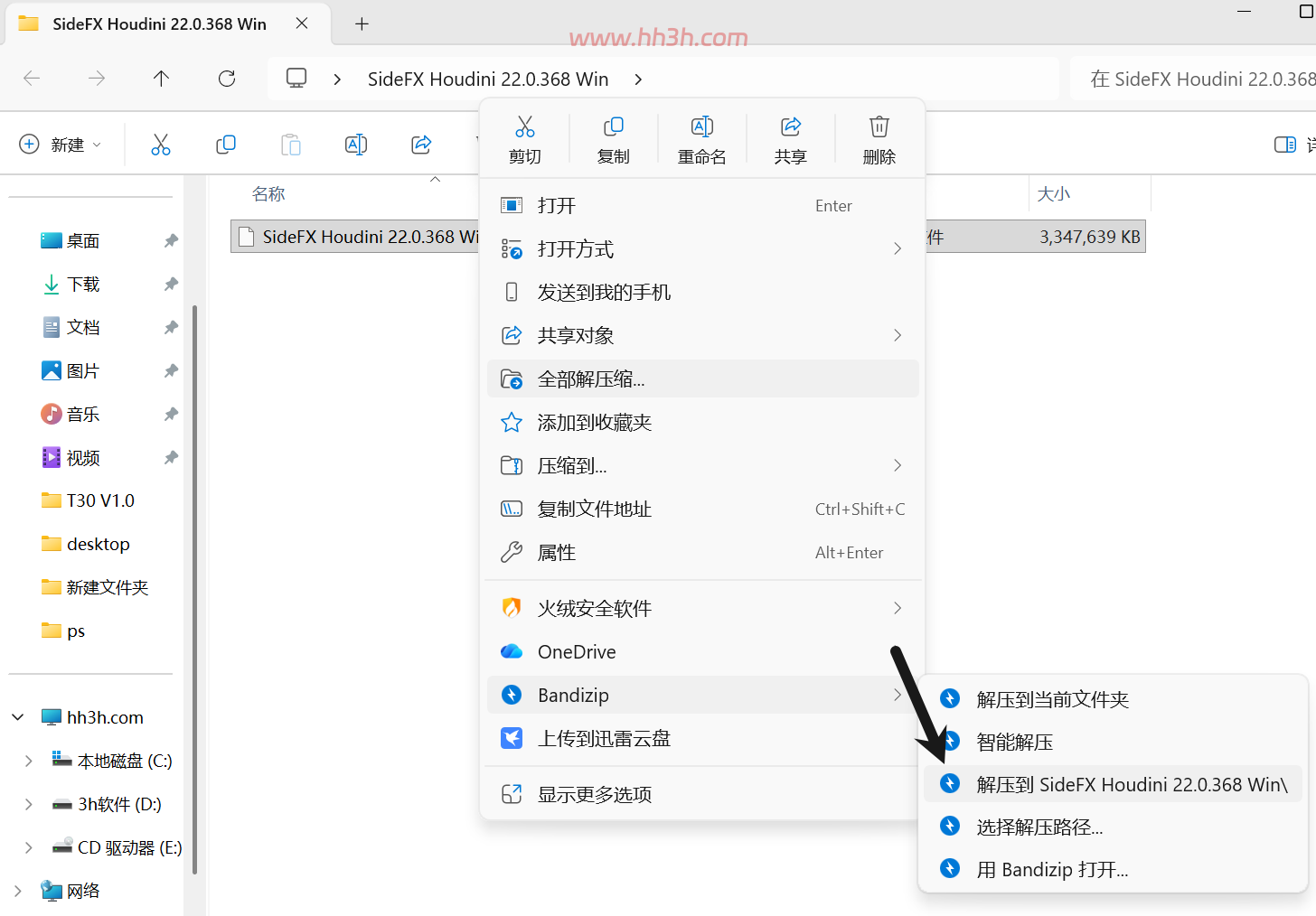
Task: Open the 新建 dropdown button
Action: point(61,145)
